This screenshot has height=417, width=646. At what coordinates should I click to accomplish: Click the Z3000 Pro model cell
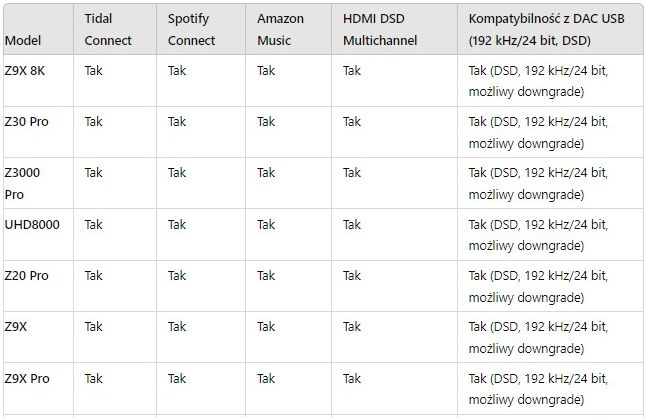(22, 183)
